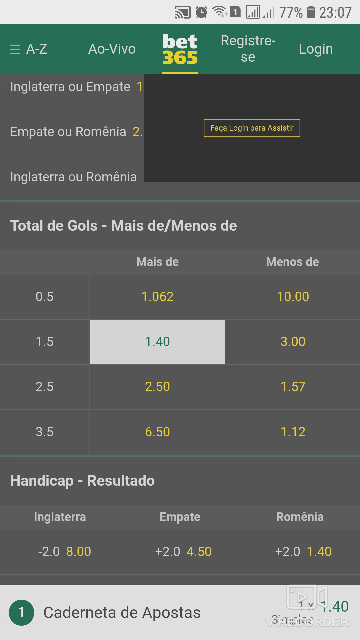Tap Login in the header
Image resolution: width=360 pixels, height=640 pixels.
[x=316, y=49]
